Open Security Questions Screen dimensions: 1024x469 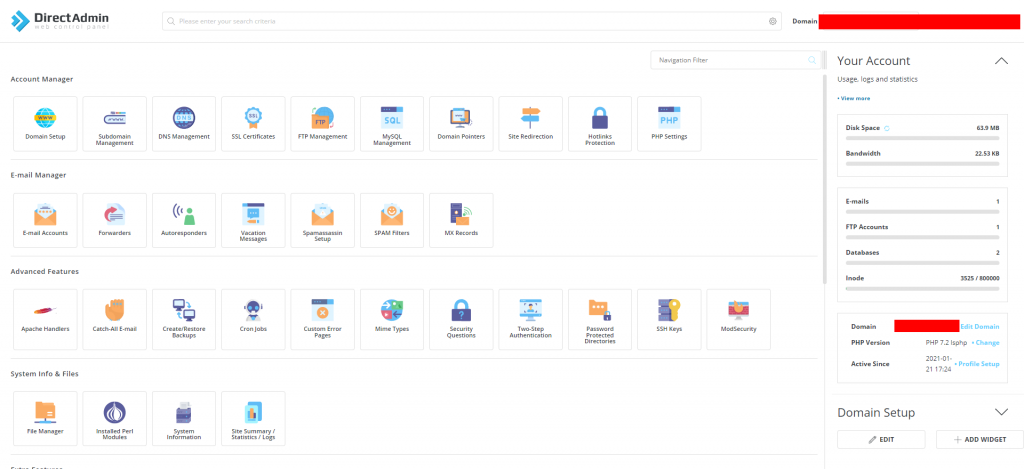pos(461,319)
